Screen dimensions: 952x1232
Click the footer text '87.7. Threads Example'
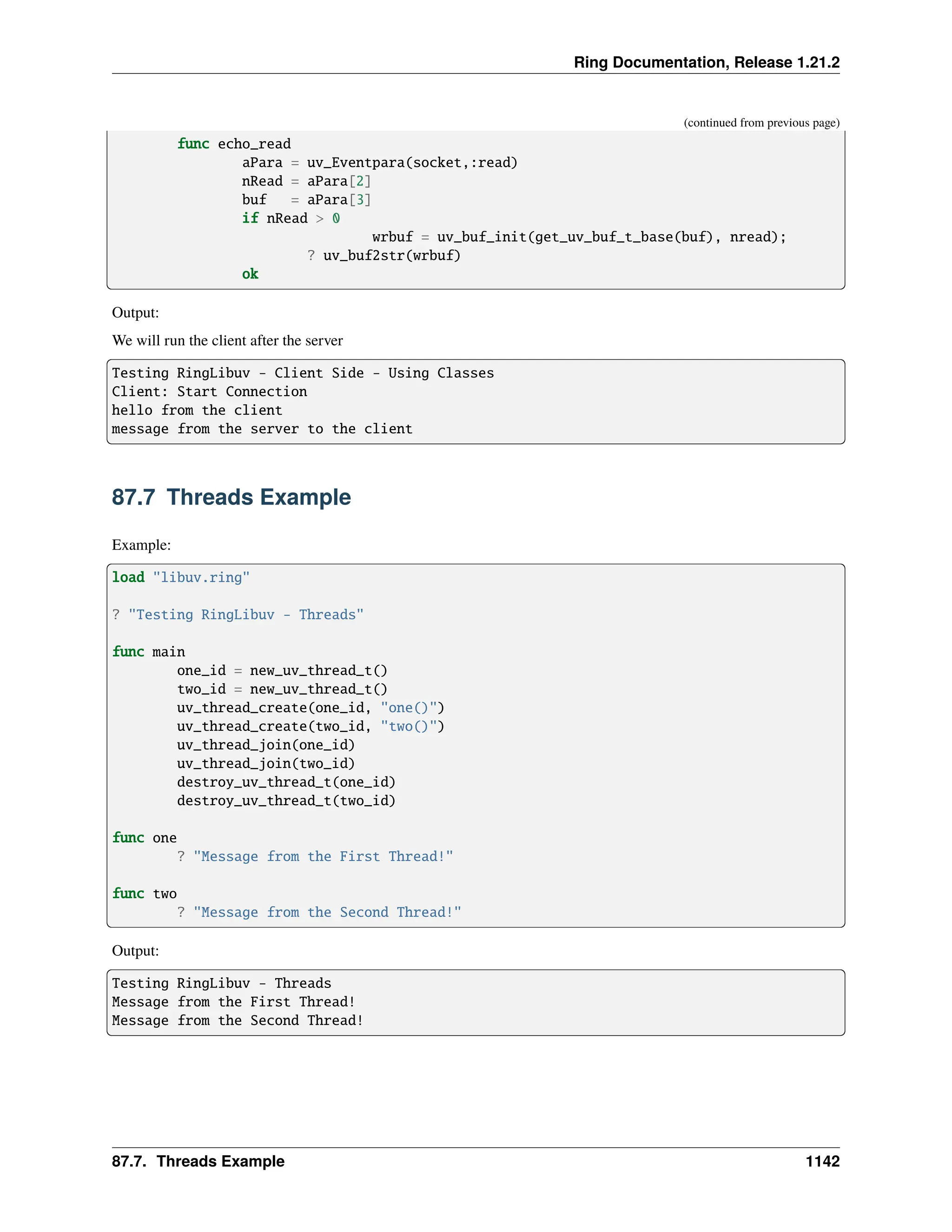[x=198, y=1161]
